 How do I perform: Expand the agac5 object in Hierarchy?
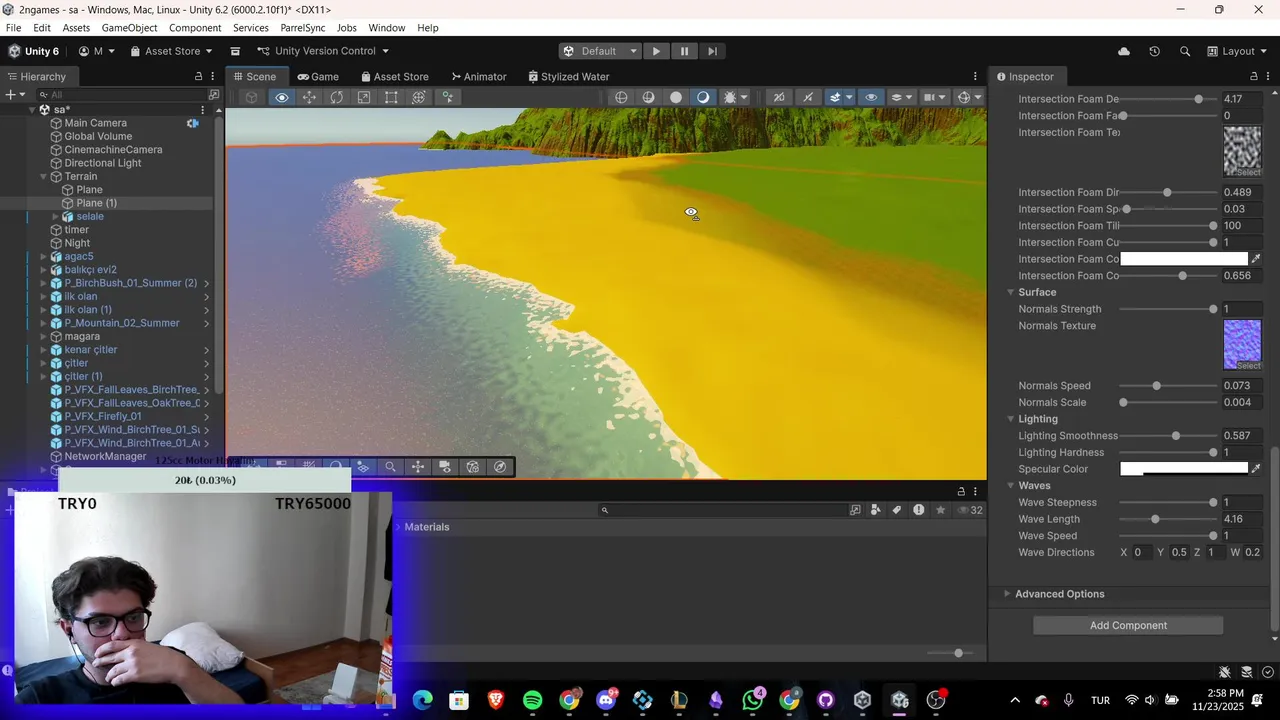[x=43, y=256]
